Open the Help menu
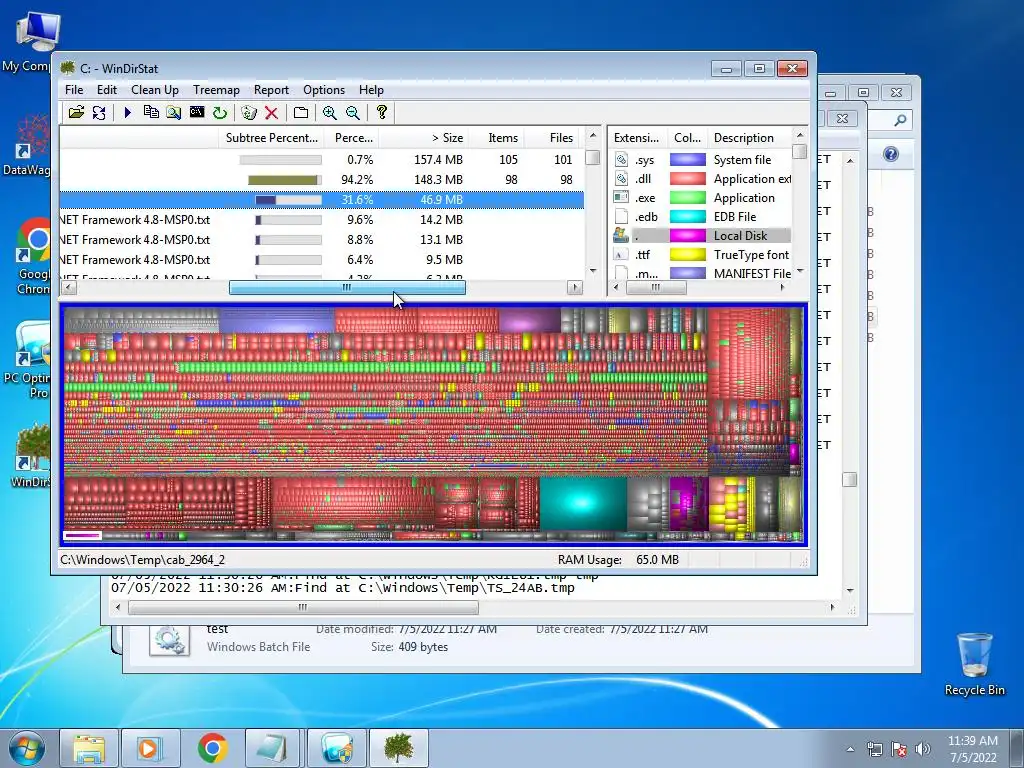1024x768 pixels. [x=371, y=90]
